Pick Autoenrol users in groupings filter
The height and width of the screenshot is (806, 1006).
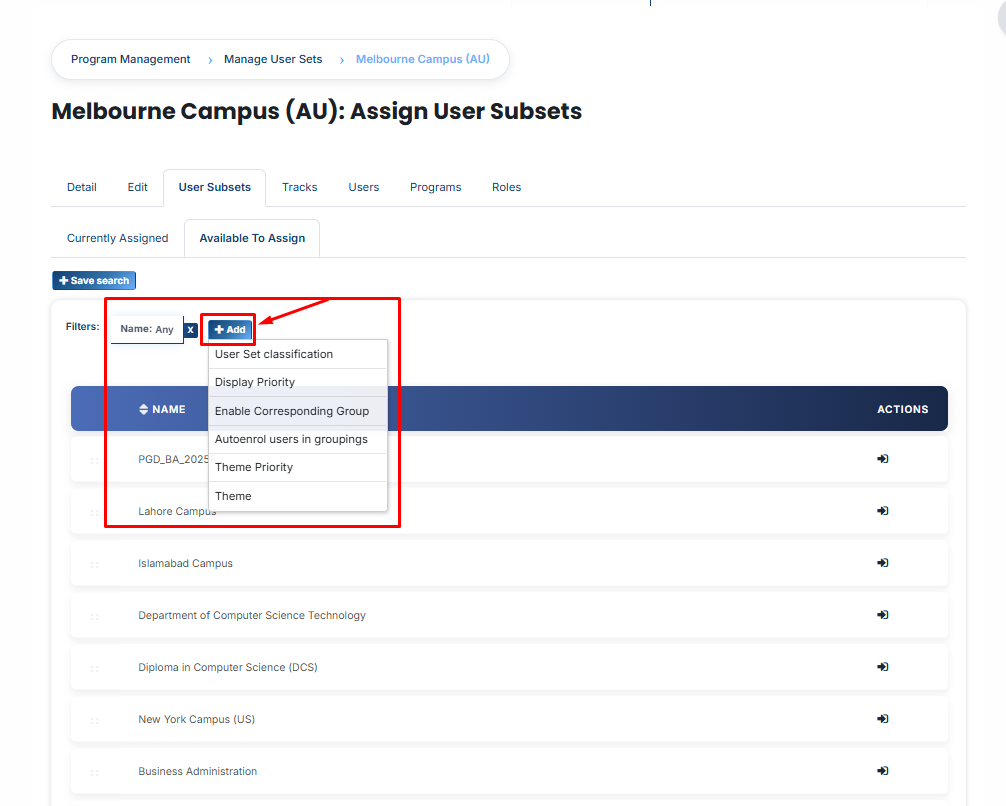pos(298,439)
